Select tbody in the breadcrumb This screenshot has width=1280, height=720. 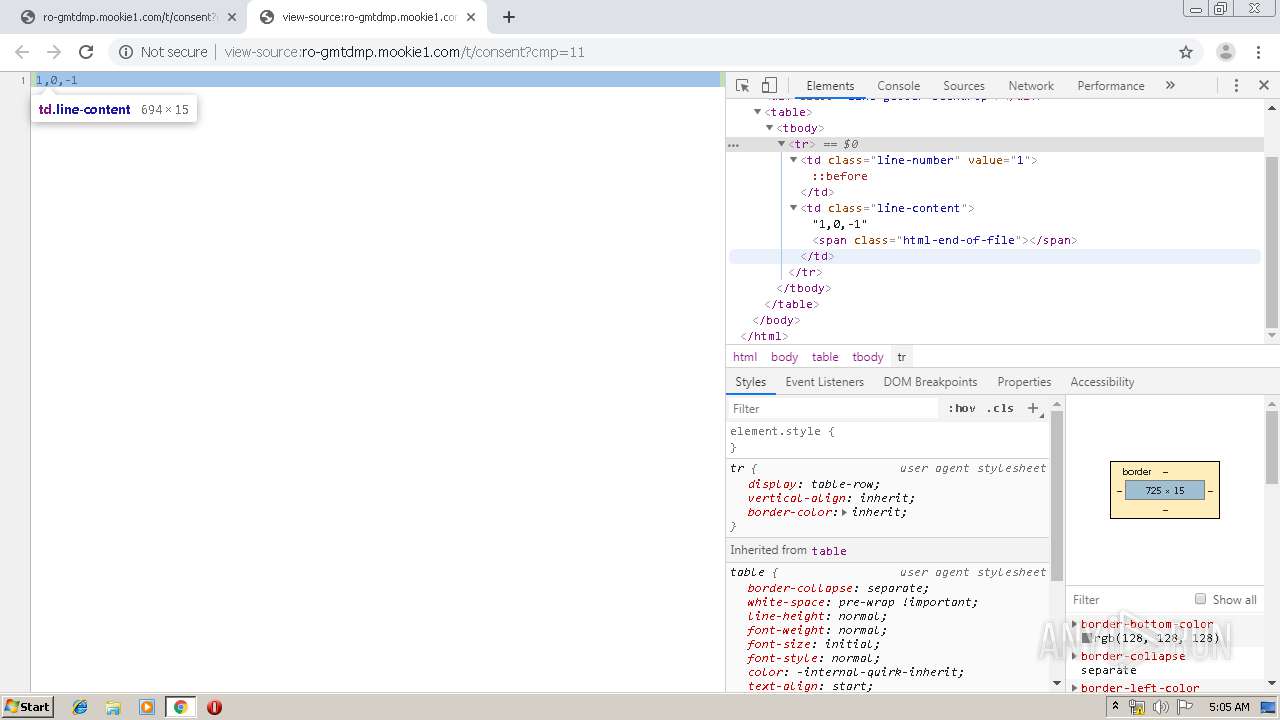(x=867, y=357)
